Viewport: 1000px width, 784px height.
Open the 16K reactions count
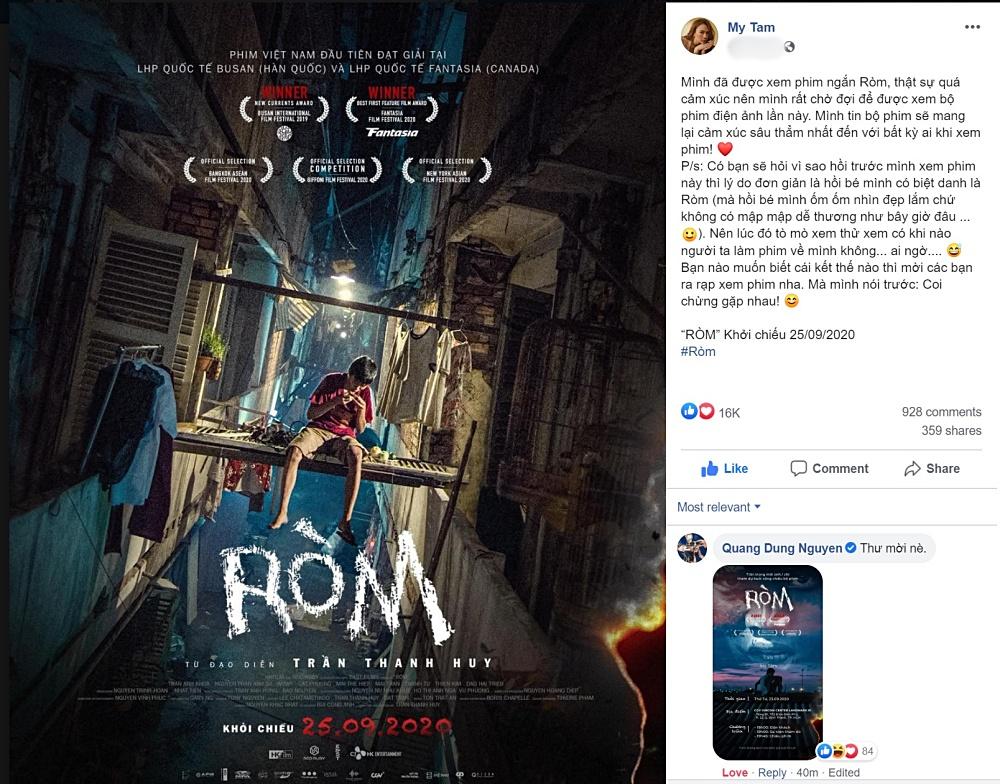(729, 413)
